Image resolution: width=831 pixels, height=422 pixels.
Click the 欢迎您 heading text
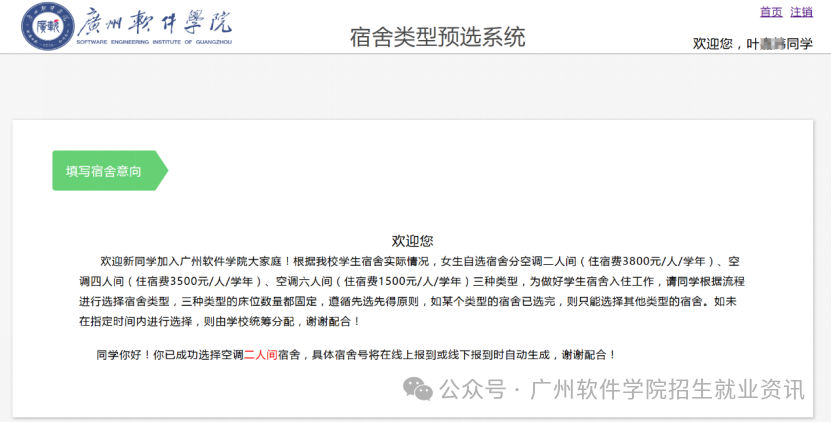[412, 241]
